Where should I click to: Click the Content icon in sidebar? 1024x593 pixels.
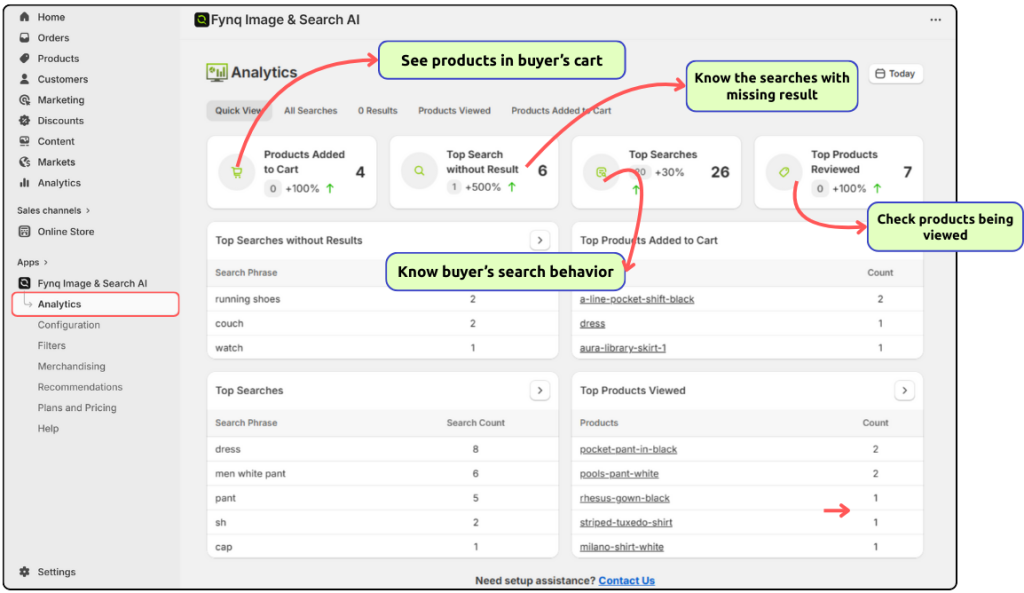[x=24, y=141]
